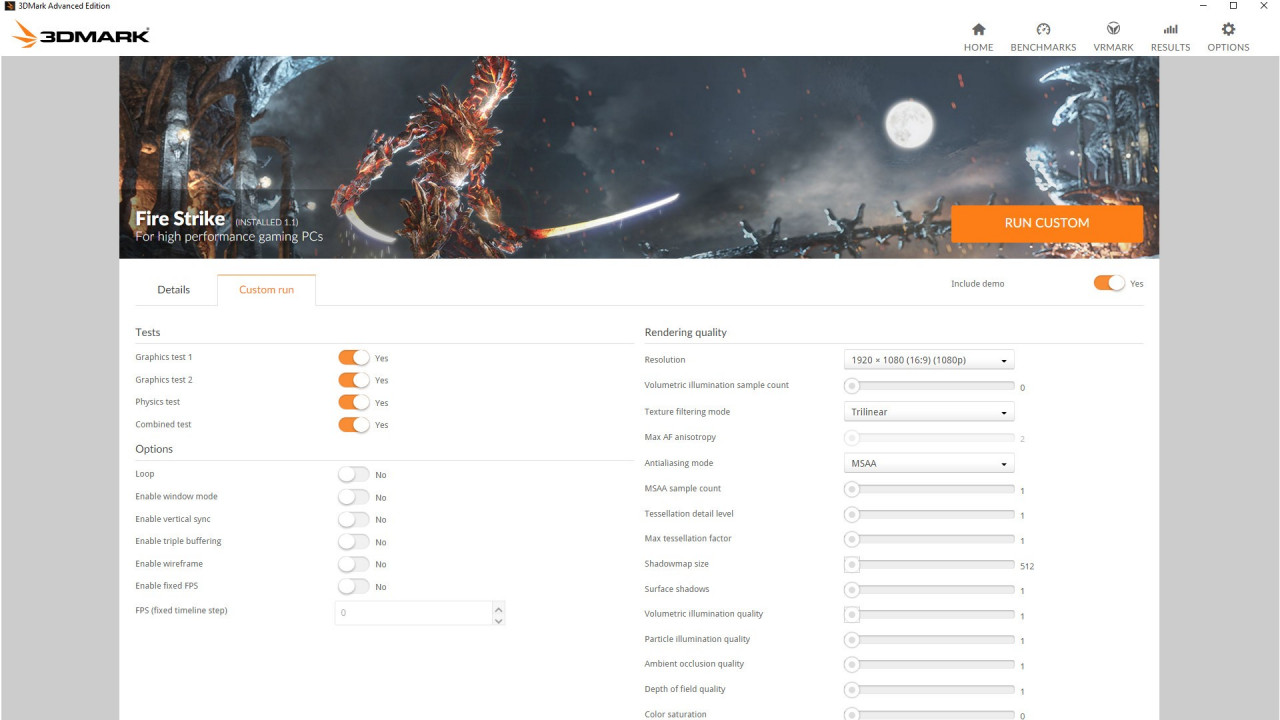Adjust Ambient occlusion quality slider
This screenshot has height=720, width=1280.
click(929, 664)
